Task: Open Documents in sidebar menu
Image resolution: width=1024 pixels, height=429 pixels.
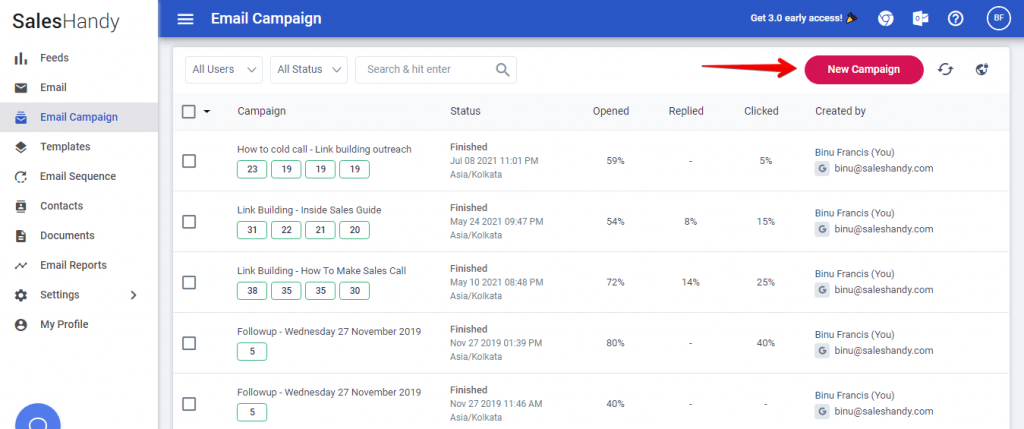Action: click(67, 236)
